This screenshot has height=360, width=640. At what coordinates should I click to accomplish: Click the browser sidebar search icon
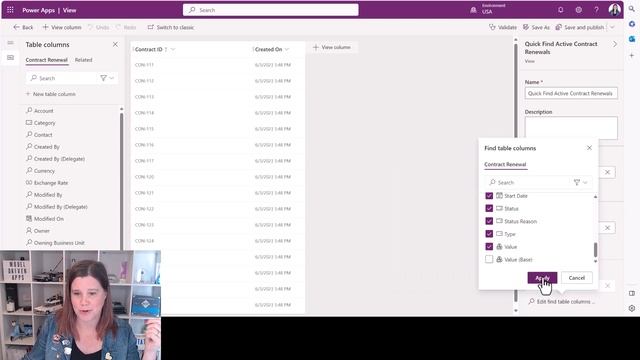[632, 9]
